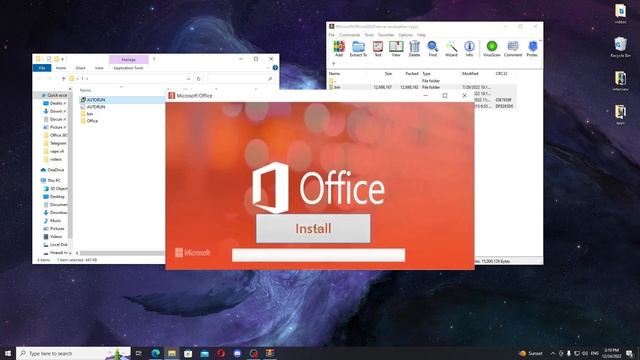This screenshot has width=640, height=360.
Task: Open the File tab in File Explorer
Action: pyautogui.click(x=42, y=68)
